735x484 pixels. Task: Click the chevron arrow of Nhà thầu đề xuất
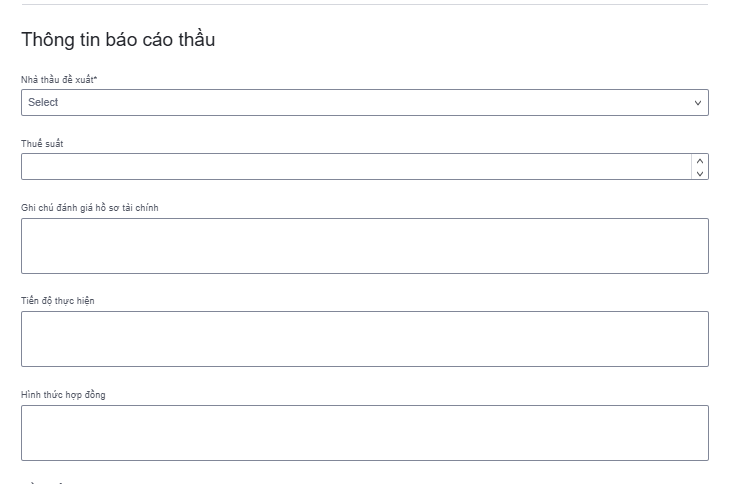[698, 103]
